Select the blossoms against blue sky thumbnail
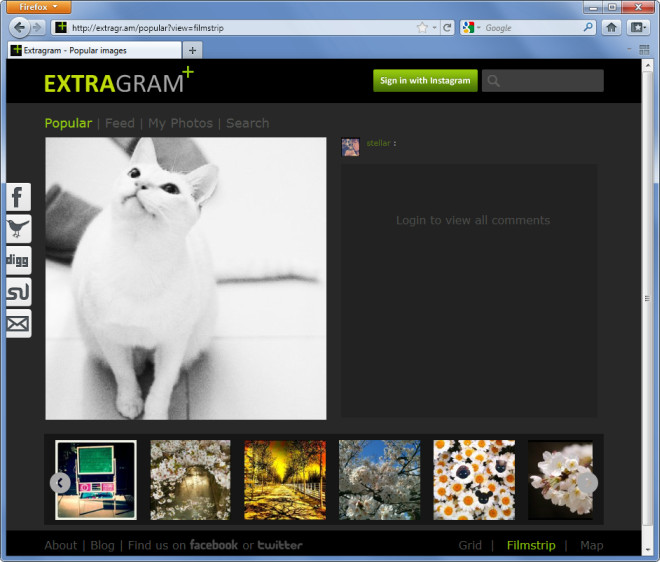 [379, 480]
